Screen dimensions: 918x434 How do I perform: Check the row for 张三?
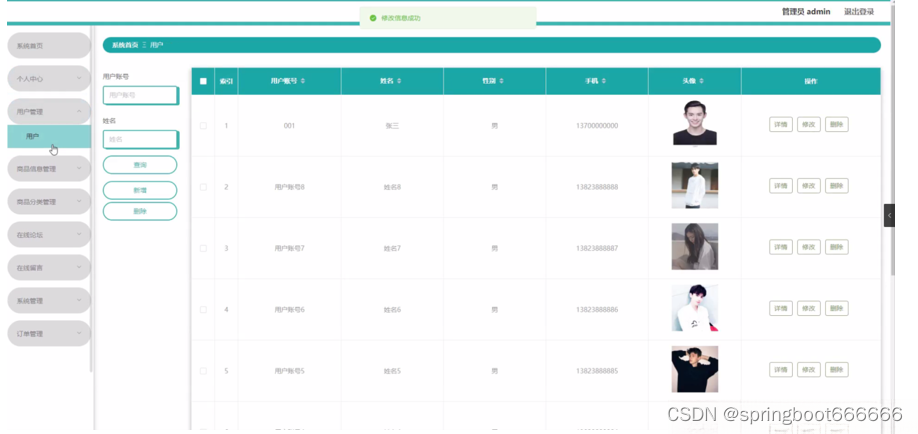click(x=203, y=126)
